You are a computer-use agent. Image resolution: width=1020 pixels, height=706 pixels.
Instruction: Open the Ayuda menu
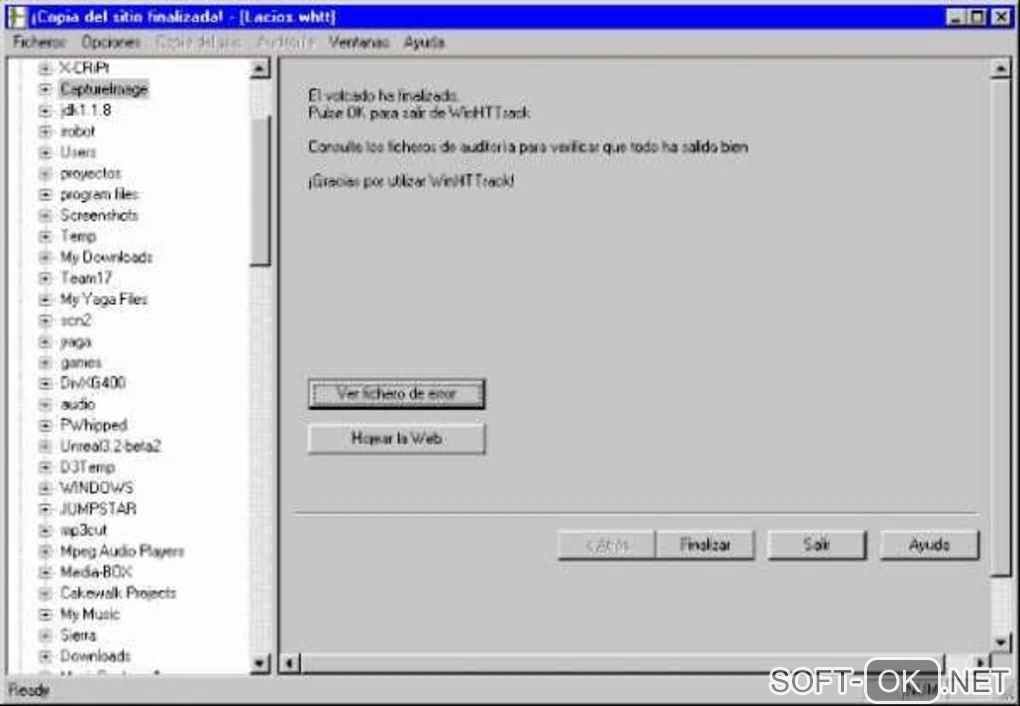(424, 42)
